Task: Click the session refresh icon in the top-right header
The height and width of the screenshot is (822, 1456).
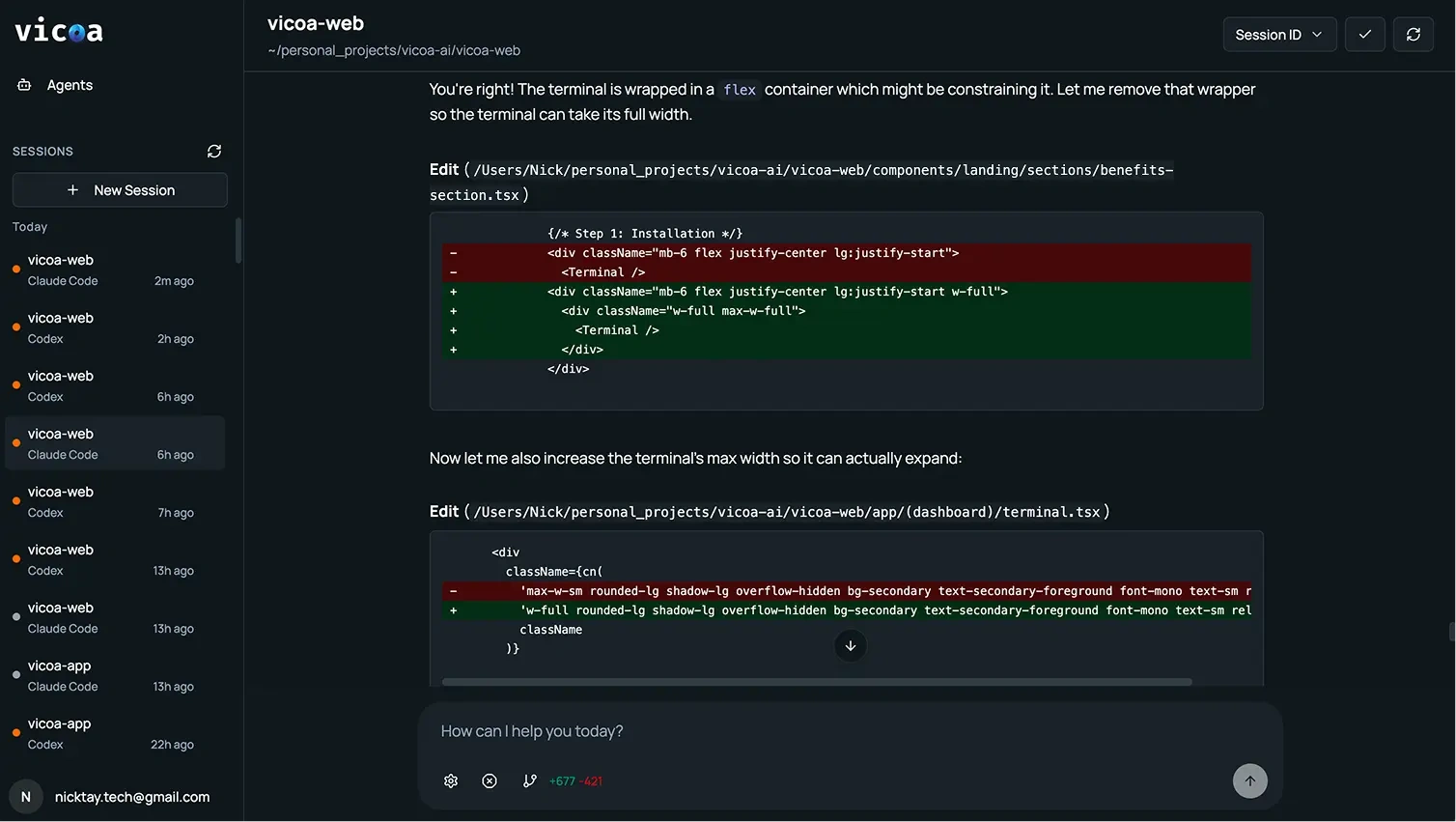Action: 1413,34
